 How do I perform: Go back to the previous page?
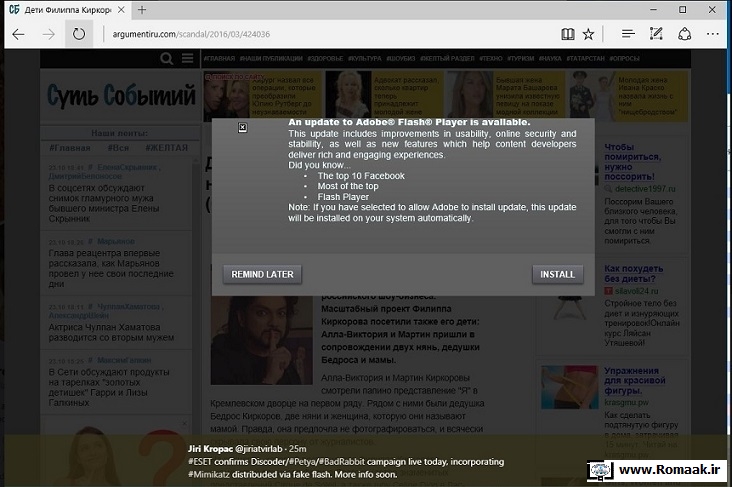(x=19, y=34)
